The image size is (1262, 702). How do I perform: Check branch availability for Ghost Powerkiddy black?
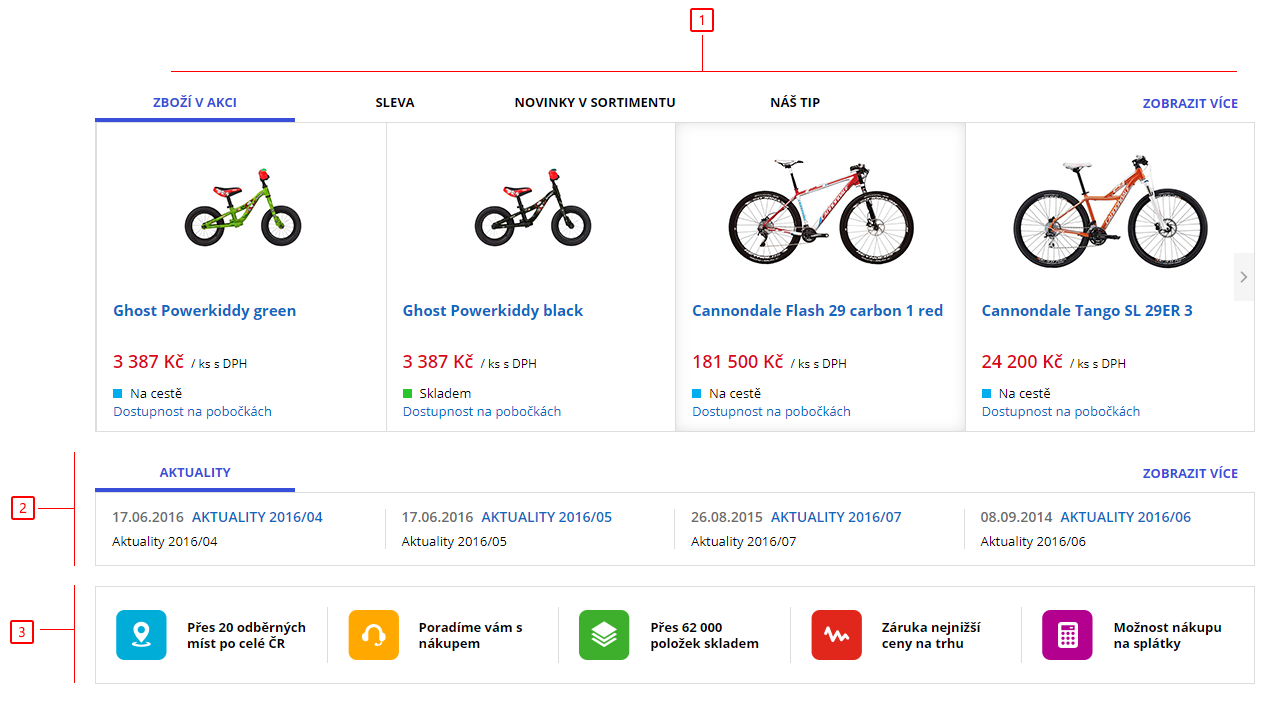point(482,411)
